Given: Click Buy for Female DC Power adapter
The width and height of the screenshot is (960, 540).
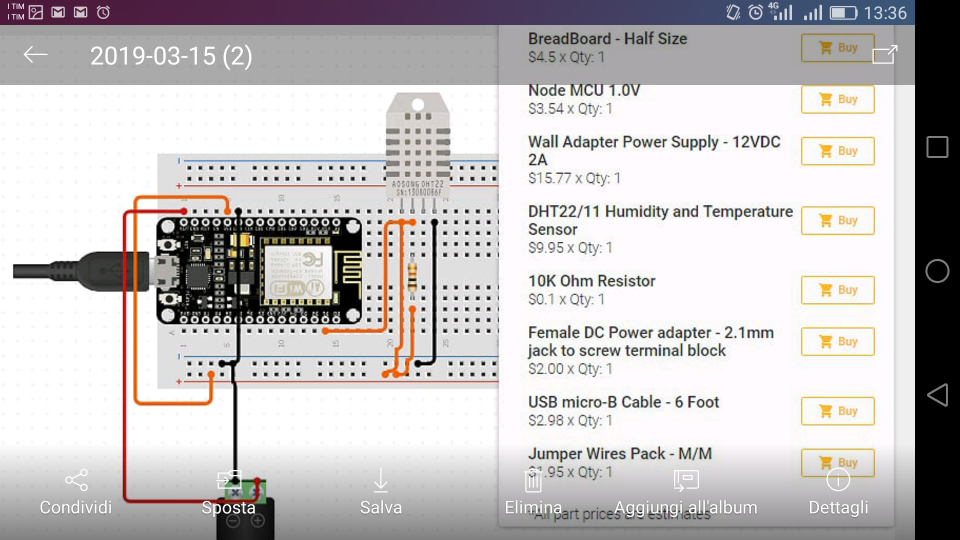Looking at the screenshot, I should coord(837,342).
